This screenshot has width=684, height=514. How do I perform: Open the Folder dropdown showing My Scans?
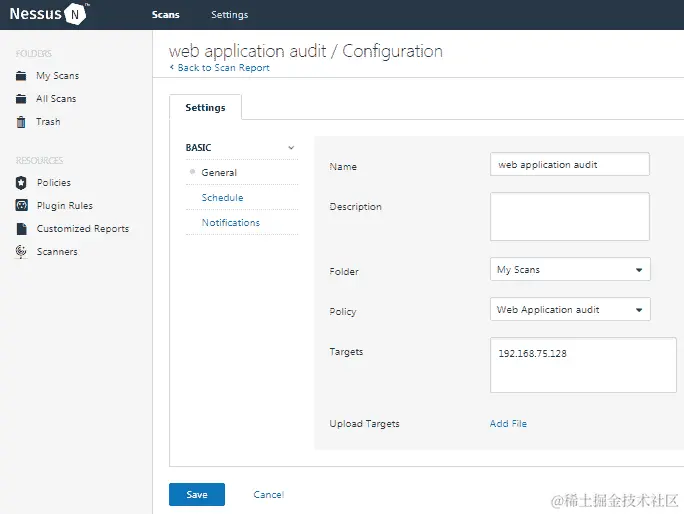tap(570, 269)
